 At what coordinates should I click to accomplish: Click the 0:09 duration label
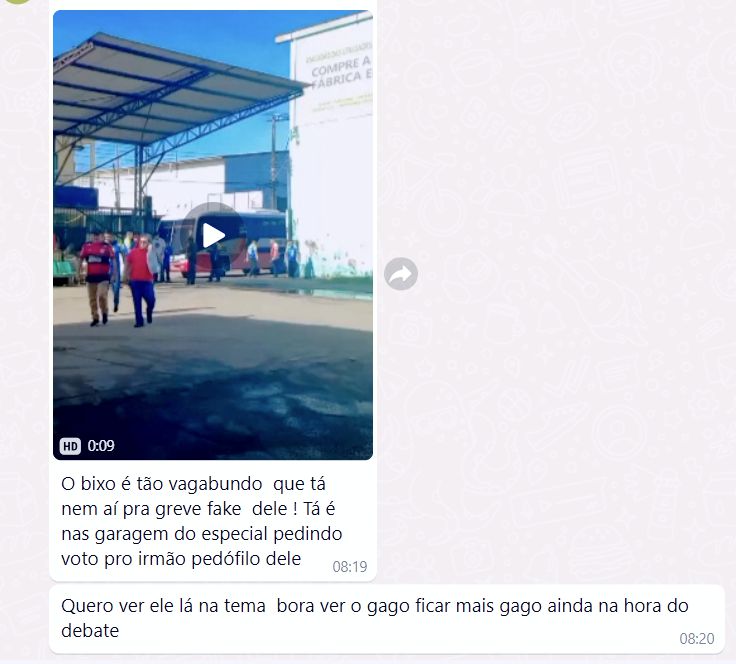coord(101,446)
